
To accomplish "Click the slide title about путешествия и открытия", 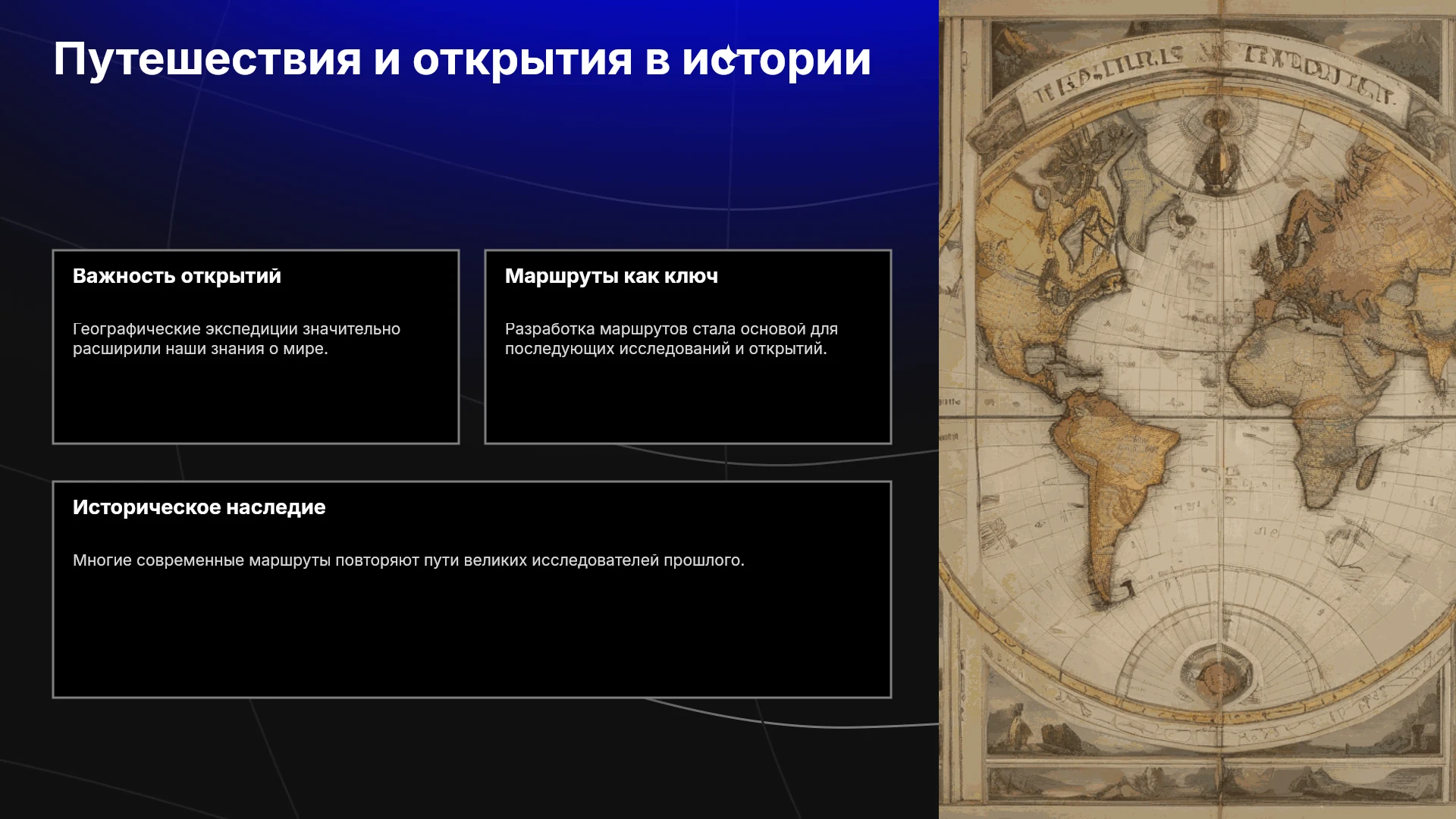I will tap(462, 60).
